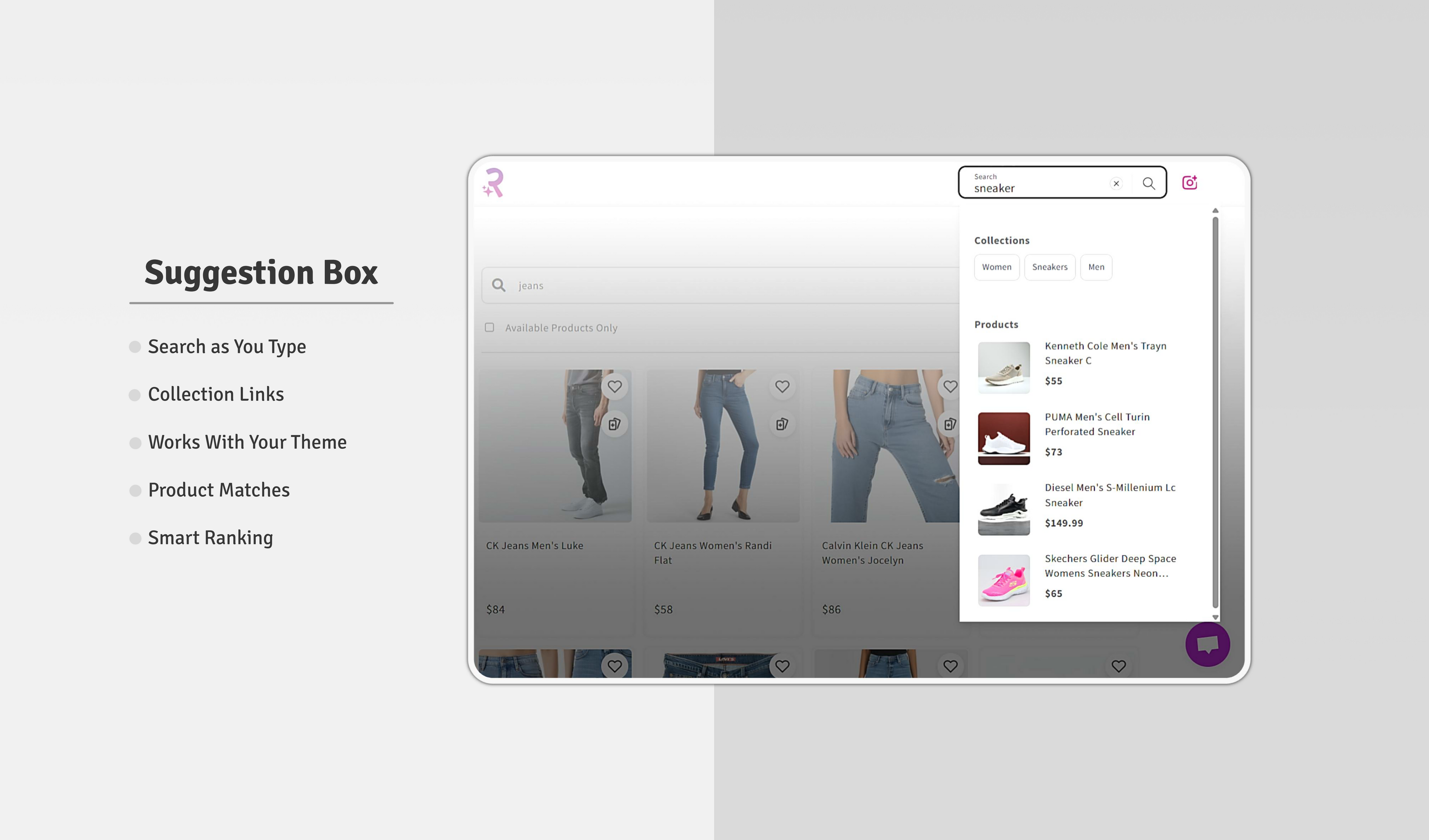1429x840 pixels.
Task: Open the pink camera image search icon
Action: click(x=1189, y=183)
